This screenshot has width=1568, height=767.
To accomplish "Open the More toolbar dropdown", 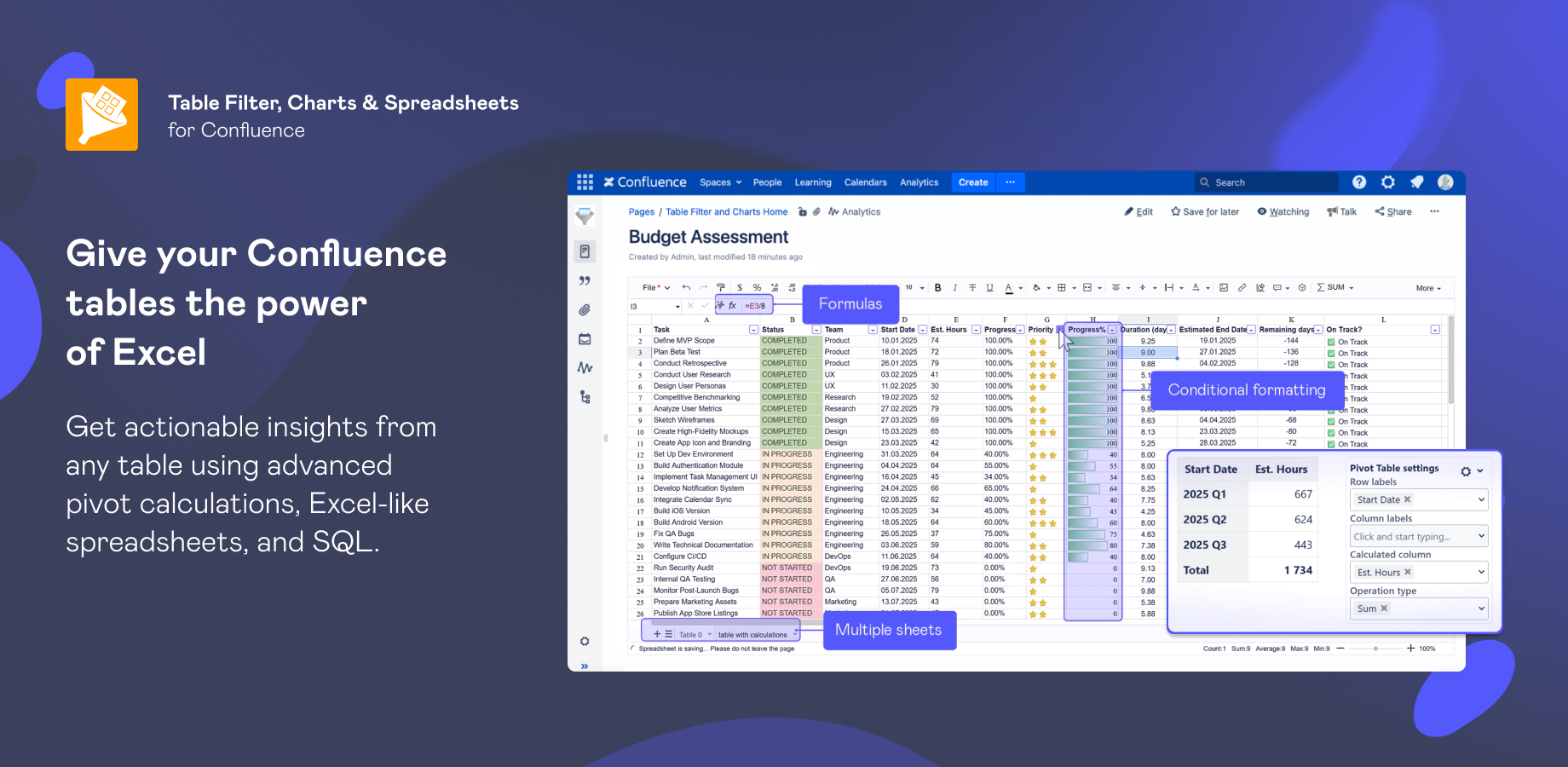I will pos(1428,288).
